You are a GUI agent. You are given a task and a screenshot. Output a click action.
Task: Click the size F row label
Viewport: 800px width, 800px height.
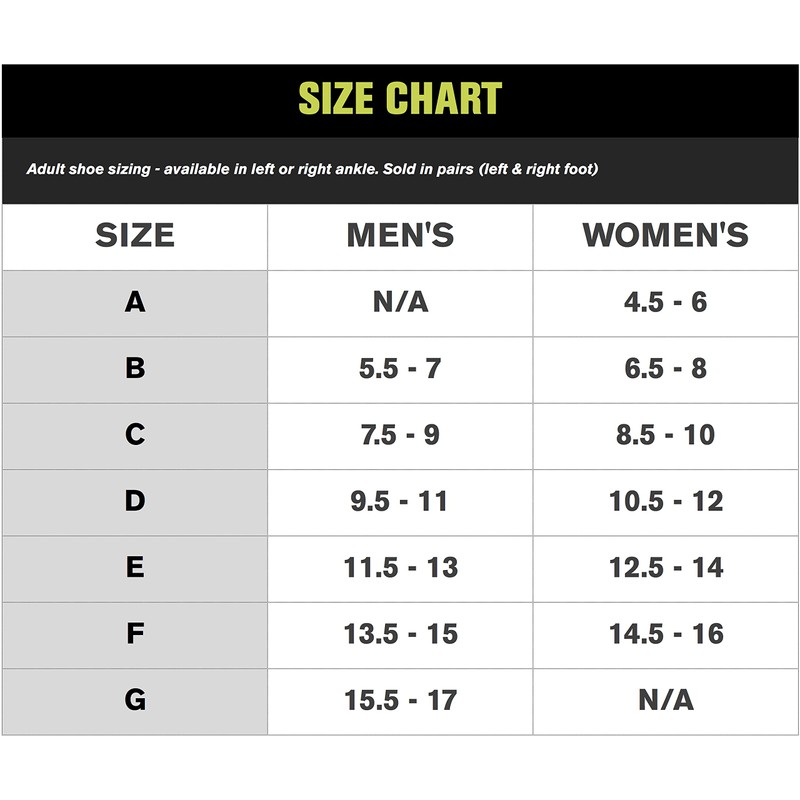(135, 634)
